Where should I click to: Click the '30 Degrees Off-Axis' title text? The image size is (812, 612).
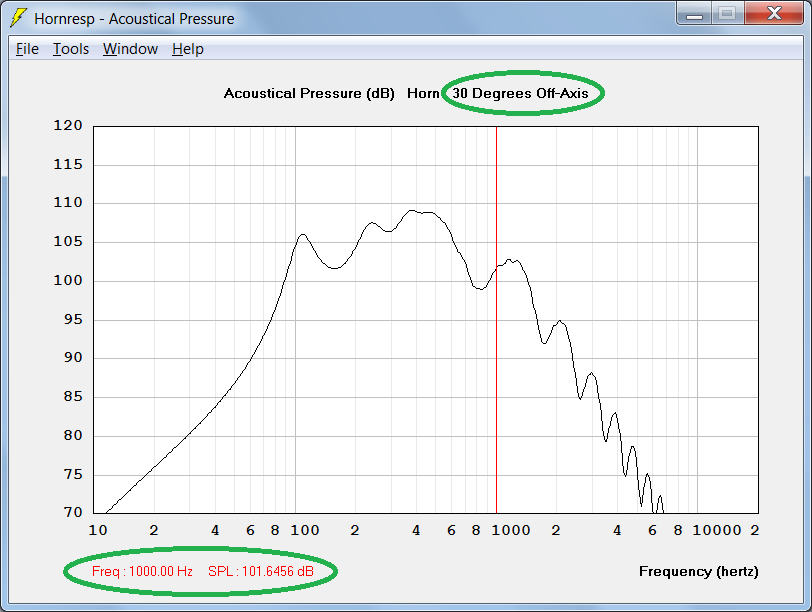click(520, 93)
